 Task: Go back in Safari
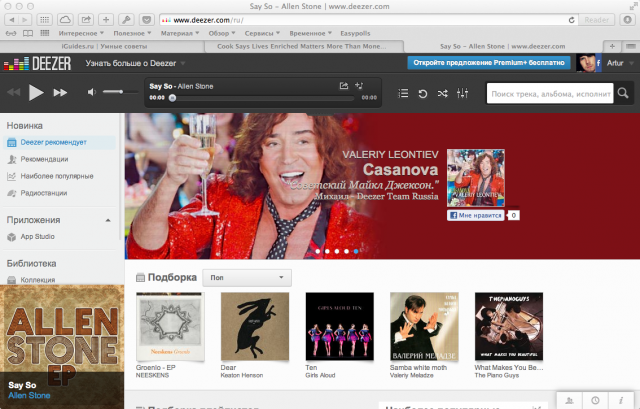click(12, 20)
